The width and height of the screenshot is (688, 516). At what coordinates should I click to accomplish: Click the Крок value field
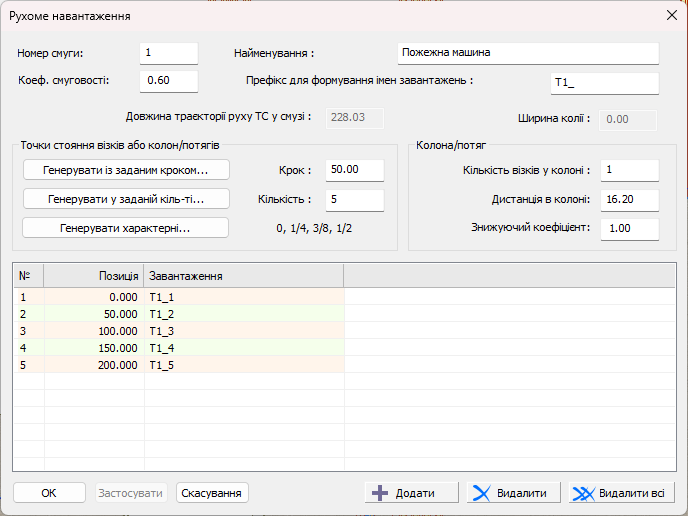tap(354, 170)
